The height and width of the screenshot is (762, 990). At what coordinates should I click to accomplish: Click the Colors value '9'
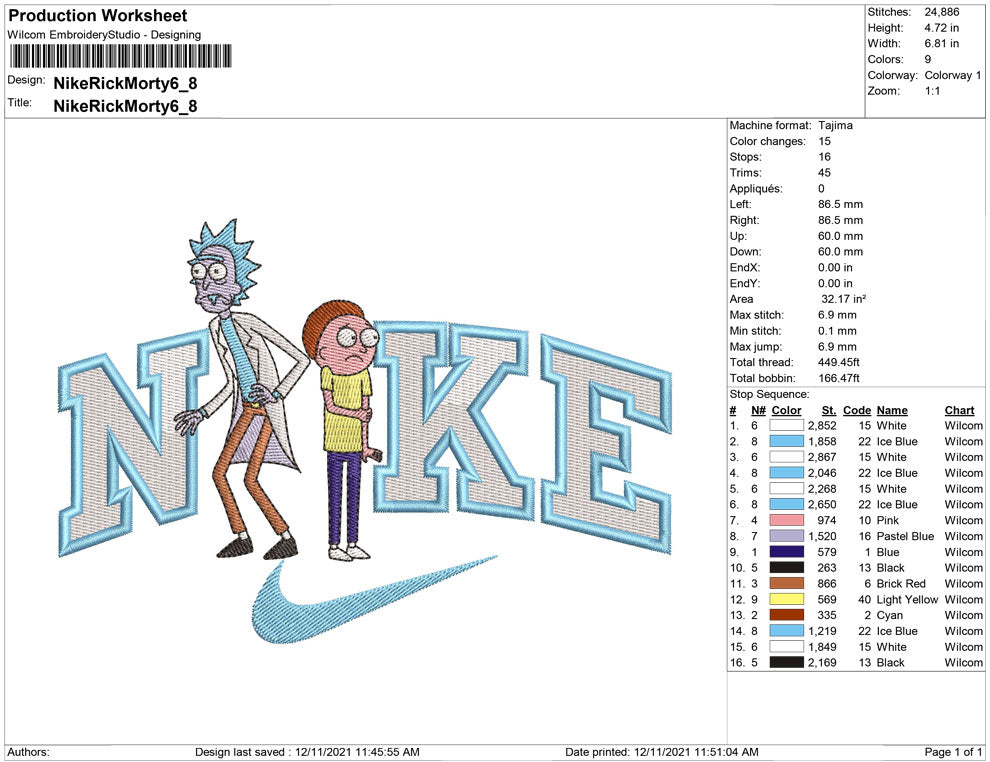[x=927, y=59]
